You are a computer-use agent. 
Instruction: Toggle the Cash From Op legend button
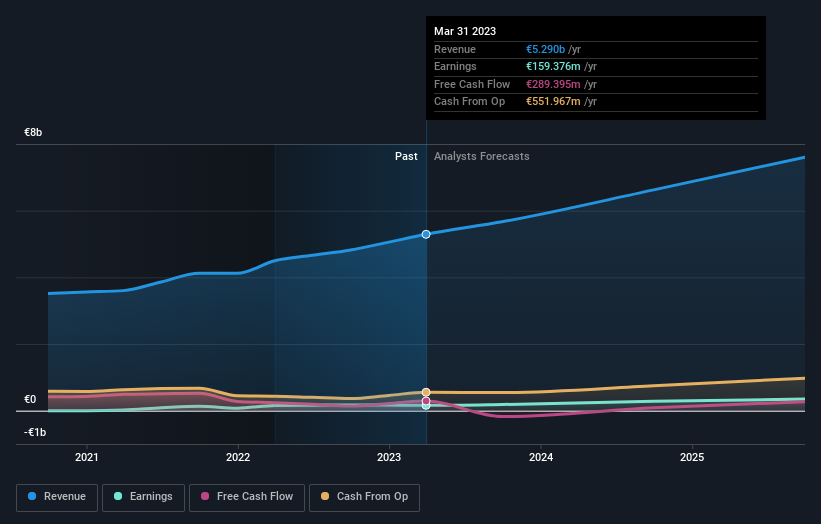(364, 497)
